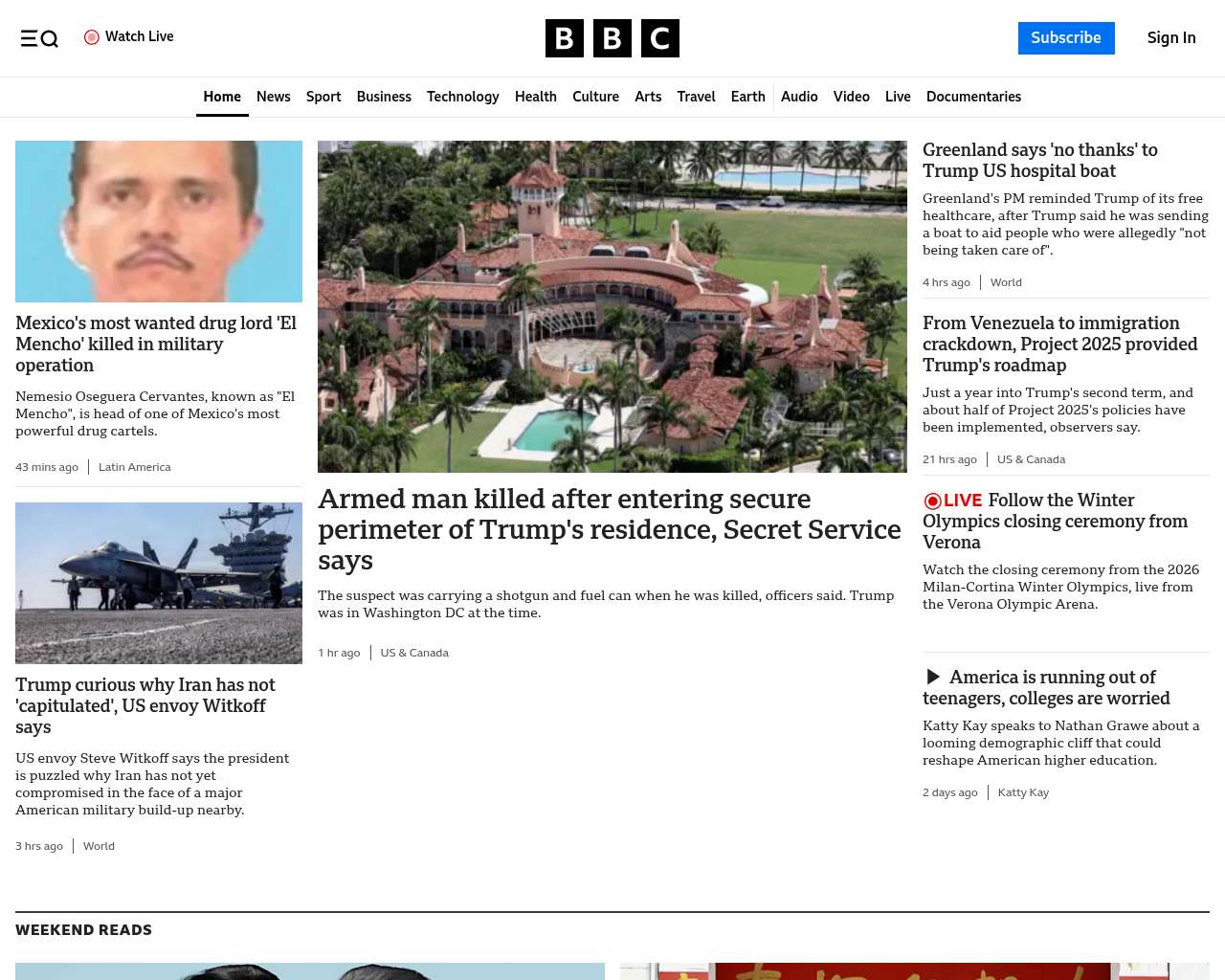
Task: Click the red Watch Live icon
Action: (92, 37)
